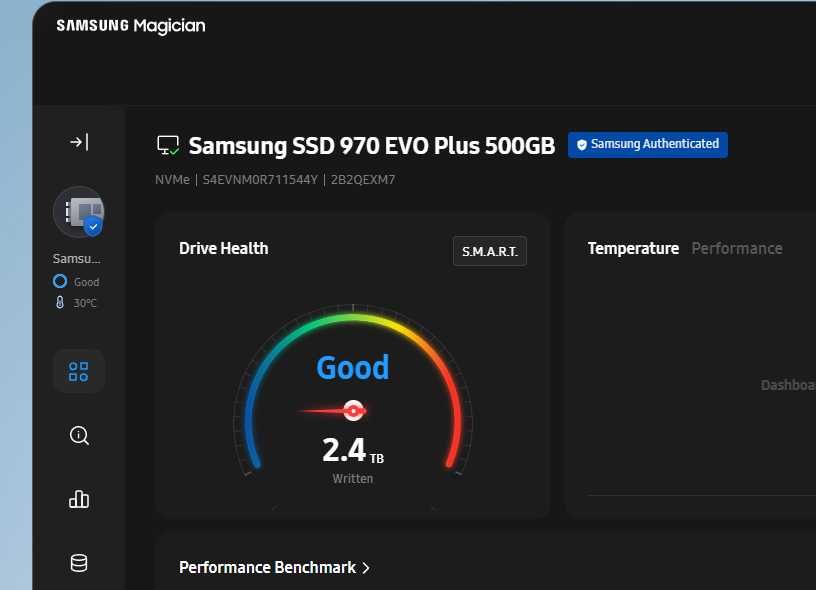
Task: Click the '2.4 TB' written value
Action: [353, 451]
